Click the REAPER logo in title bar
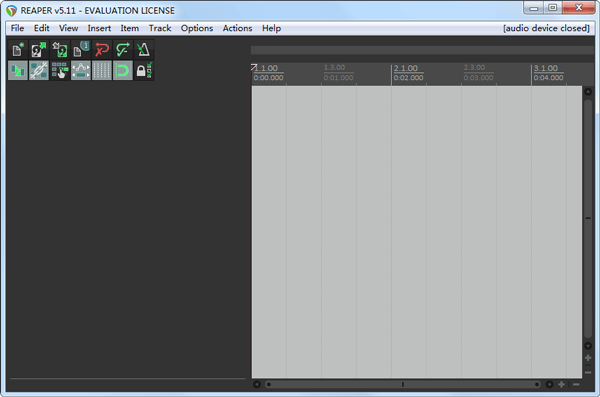Image resolution: width=600 pixels, height=397 pixels. coord(11,11)
